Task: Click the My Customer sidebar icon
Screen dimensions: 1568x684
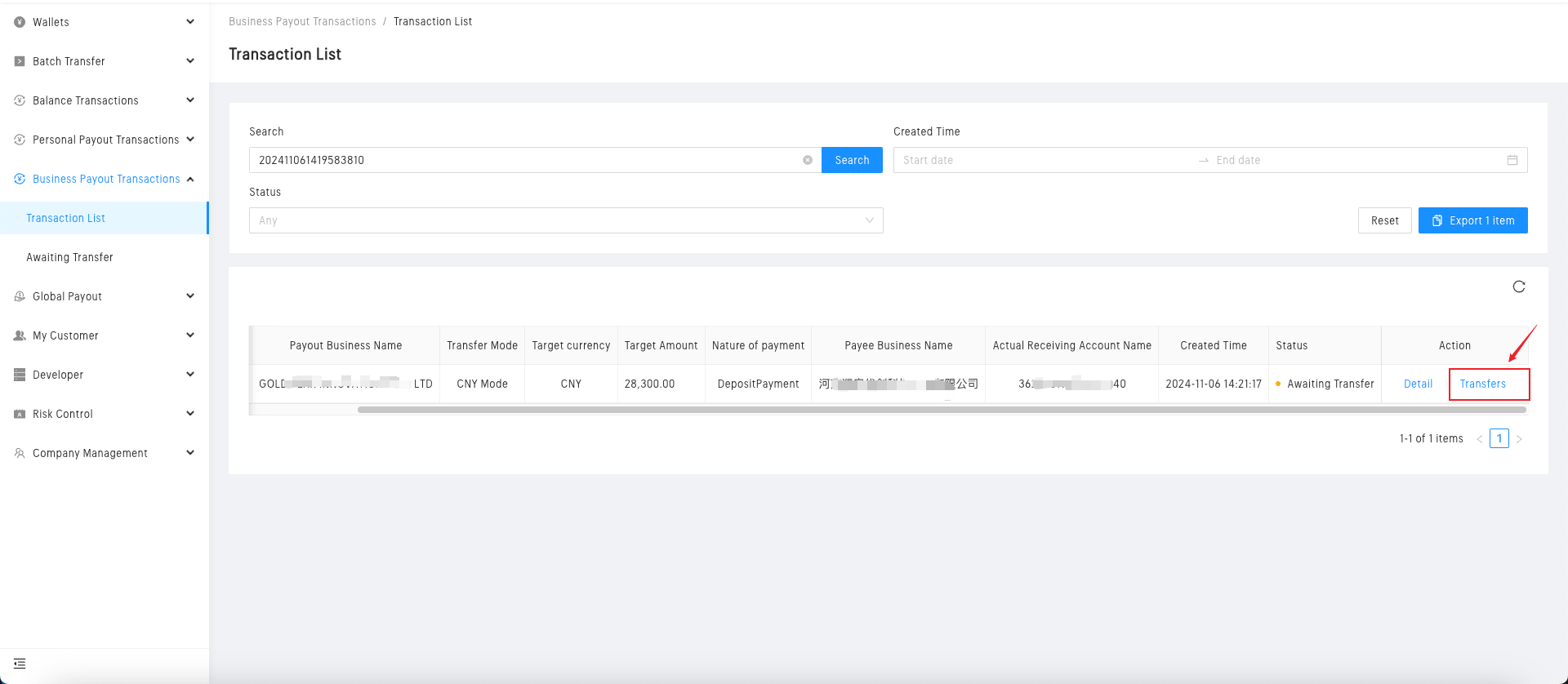Action: point(20,335)
